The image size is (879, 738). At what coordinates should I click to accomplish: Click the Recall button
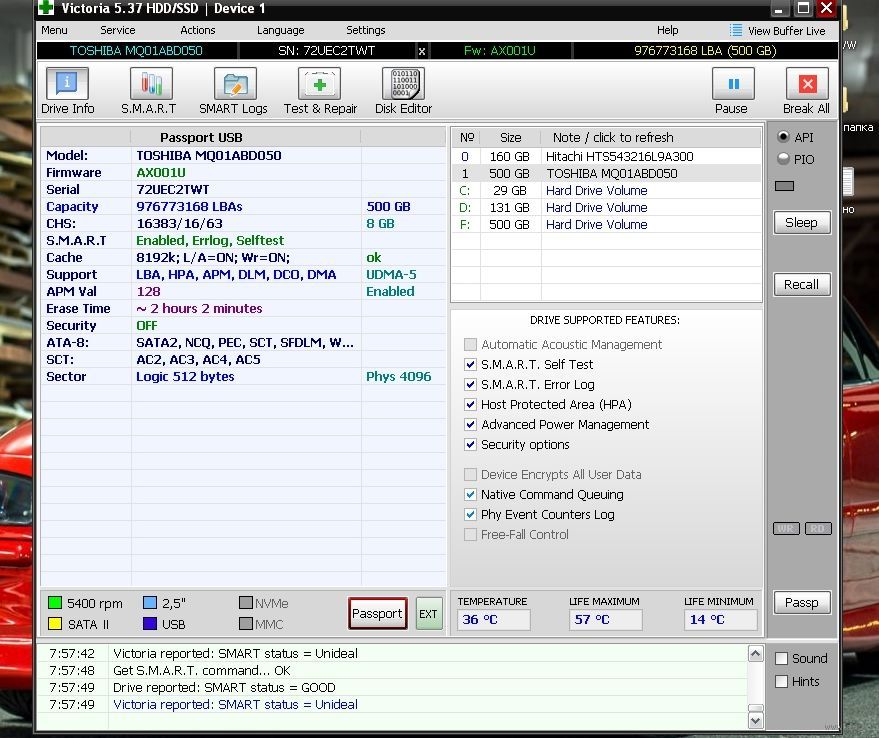coord(802,284)
